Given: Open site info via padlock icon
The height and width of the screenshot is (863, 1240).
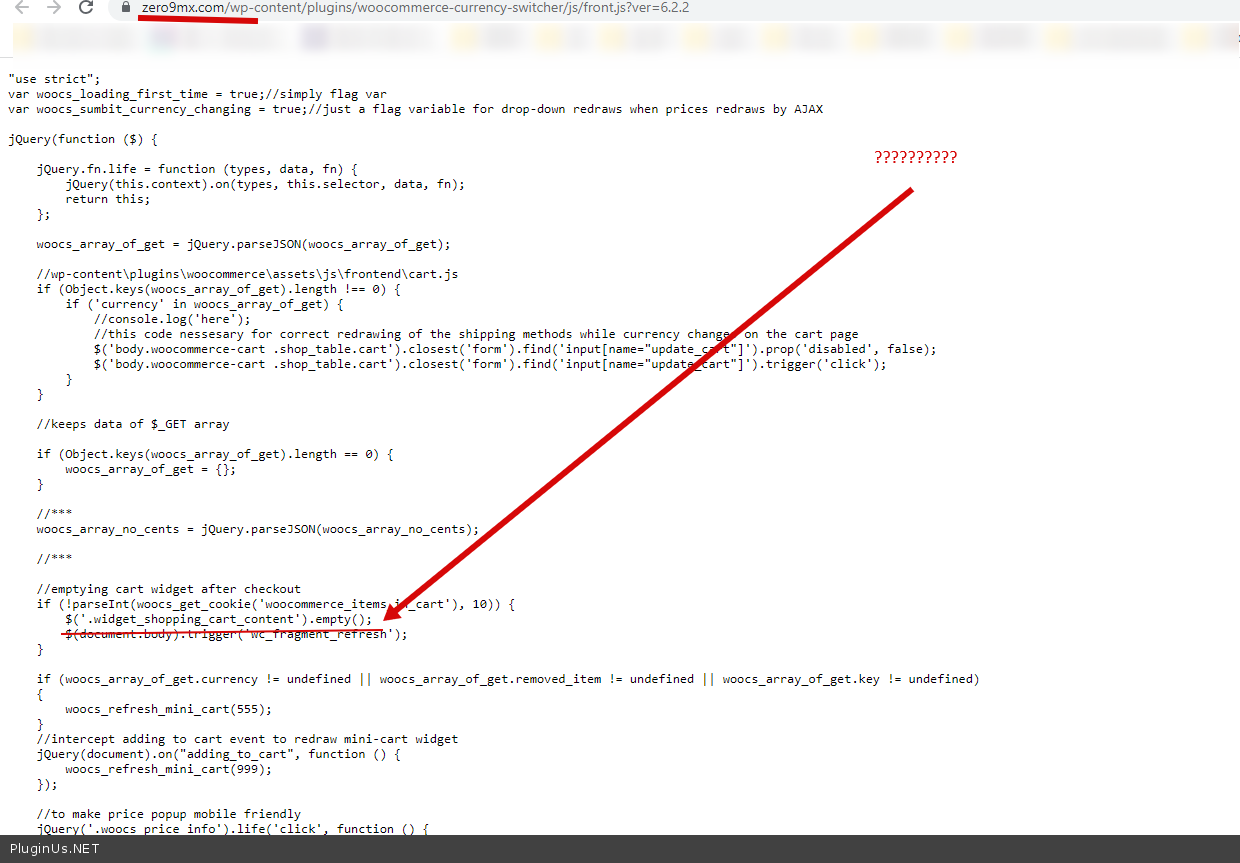Looking at the screenshot, I should click(x=125, y=8).
